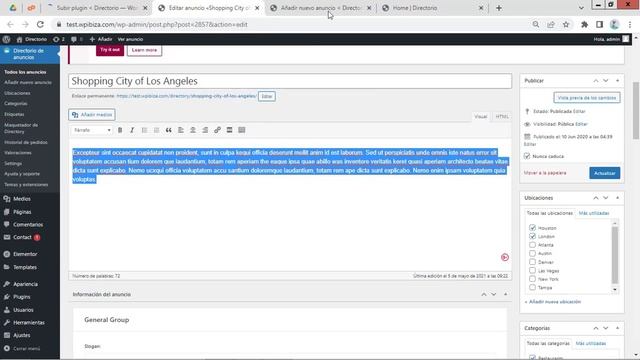Collapse the Información del anuncio panel
Viewport: 640px width, 360px height.
point(505,294)
